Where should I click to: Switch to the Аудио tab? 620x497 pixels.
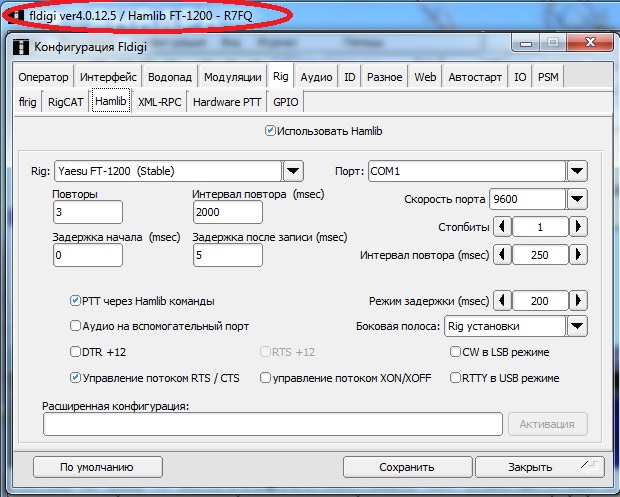[316, 77]
